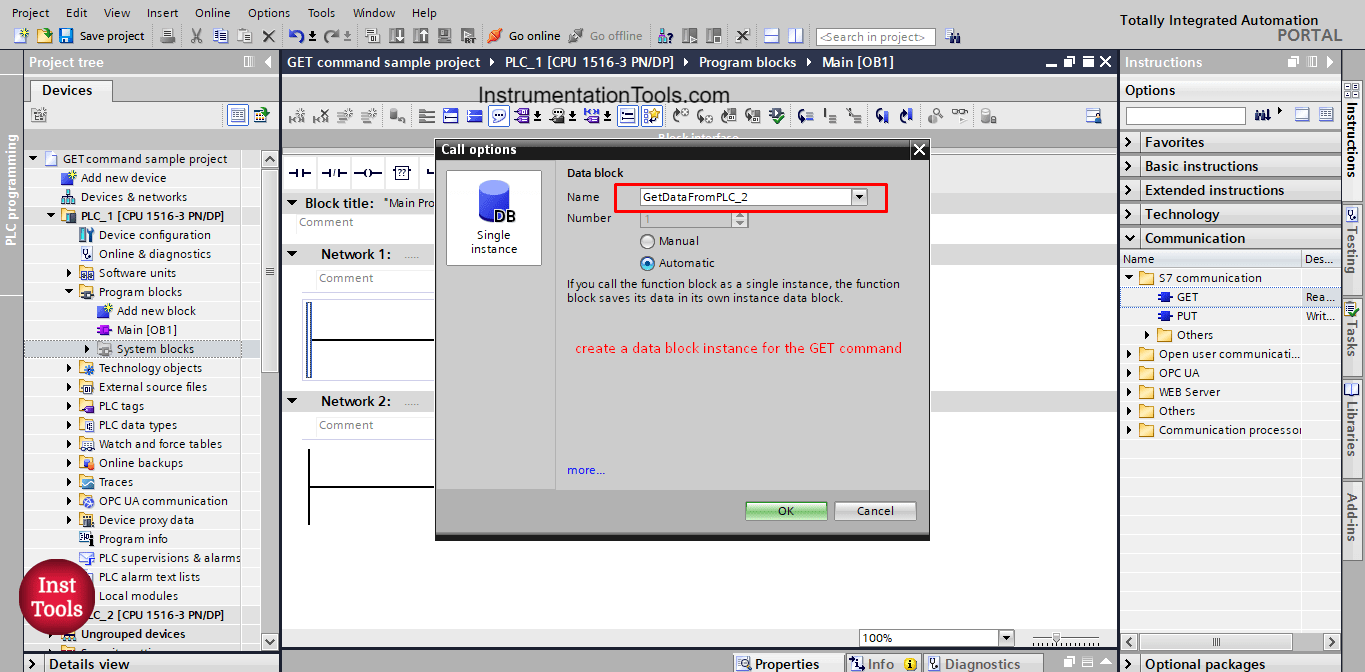Screen dimensions: 1365x672
Task: Create a new project via toolbar icon
Action: (22, 36)
